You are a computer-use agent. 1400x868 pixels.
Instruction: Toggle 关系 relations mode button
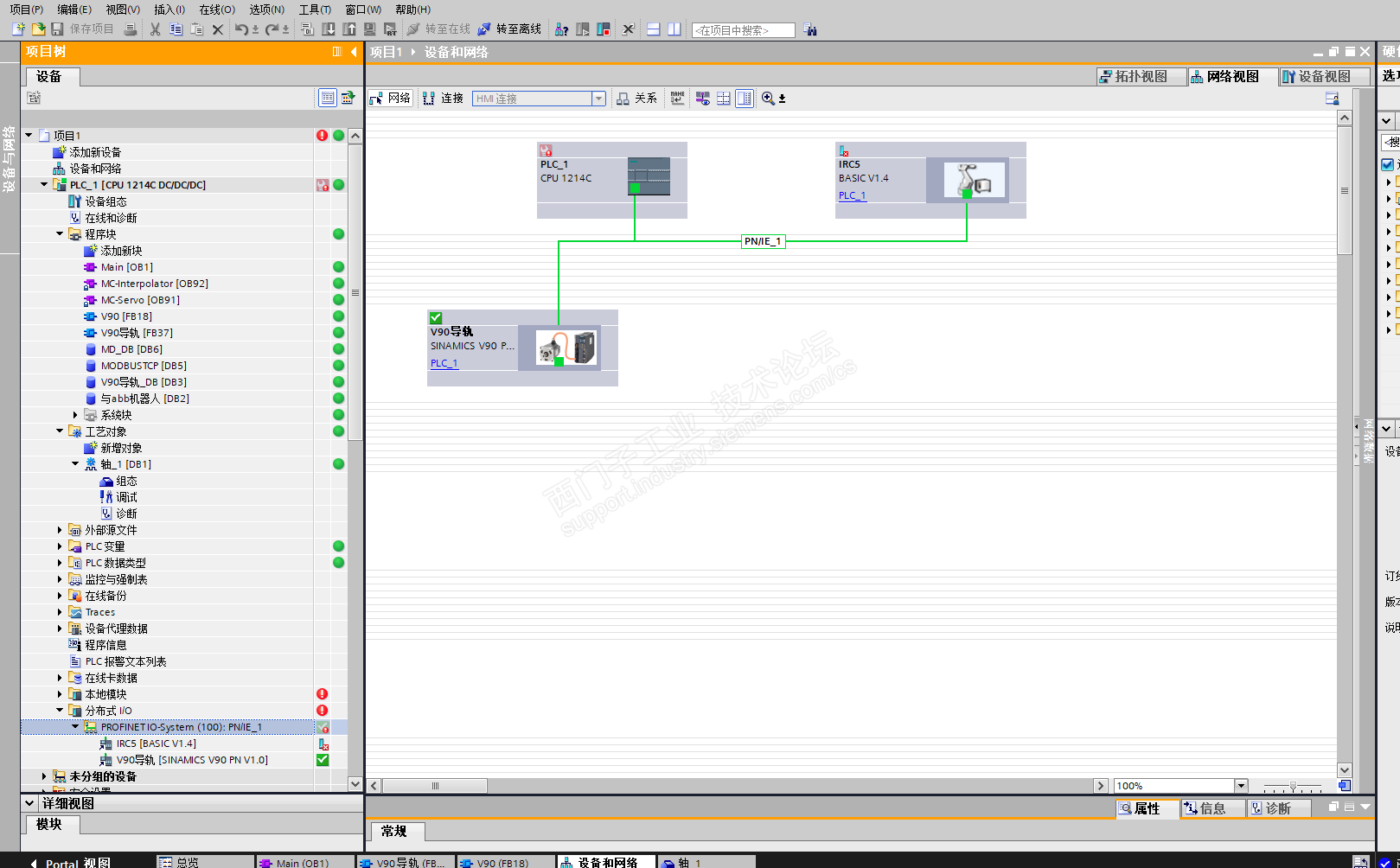[637, 99]
